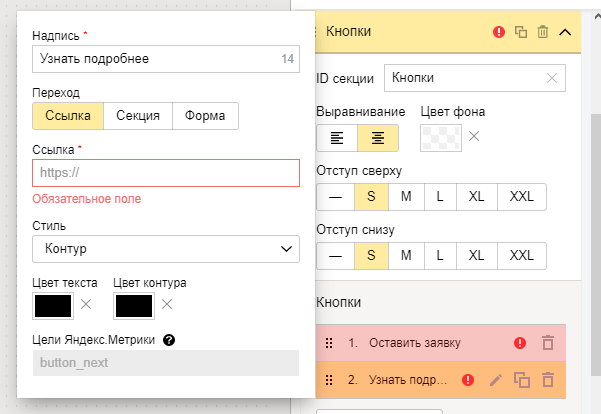Collapse the Кнопки section panel
The image size is (601, 414).
pos(565,32)
